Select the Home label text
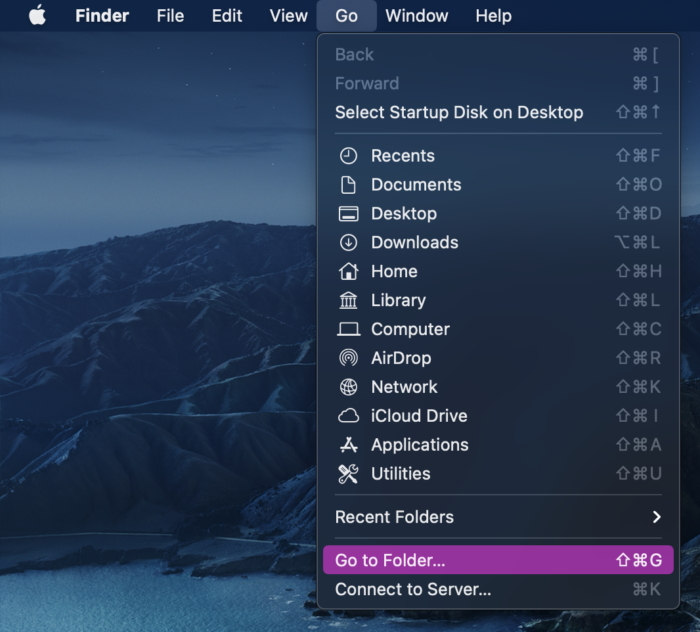The height and width of the screenshot is (632, 700). (x=394, y=271)
